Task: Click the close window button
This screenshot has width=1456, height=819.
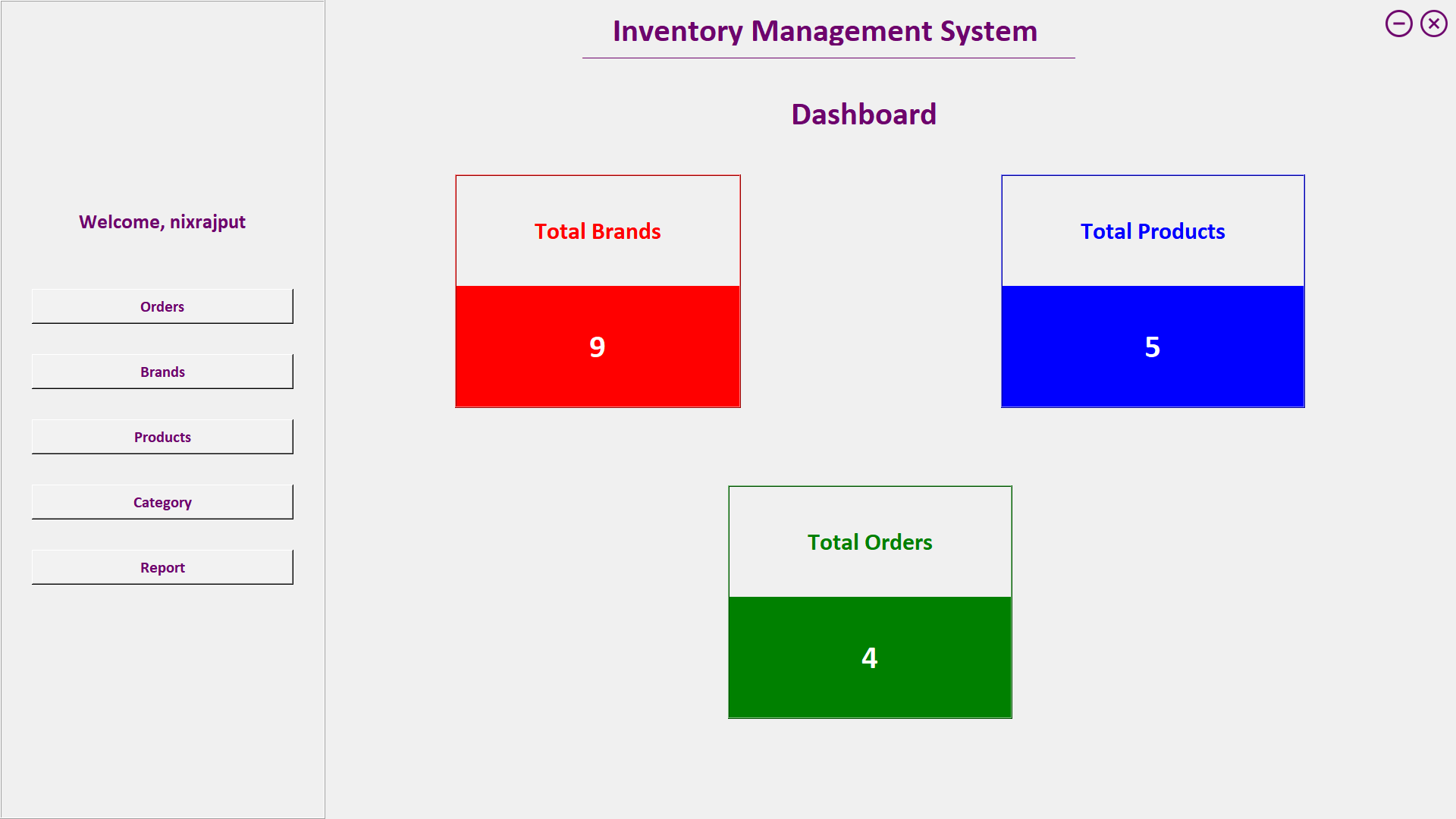Action: click(x=1434, y=23)
